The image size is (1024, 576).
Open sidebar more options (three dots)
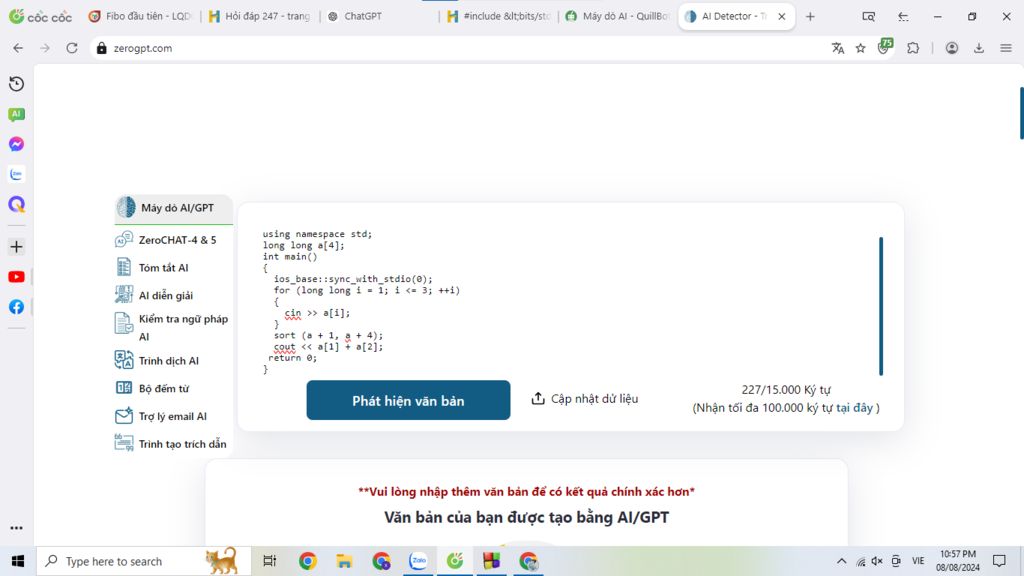point(16,528)
